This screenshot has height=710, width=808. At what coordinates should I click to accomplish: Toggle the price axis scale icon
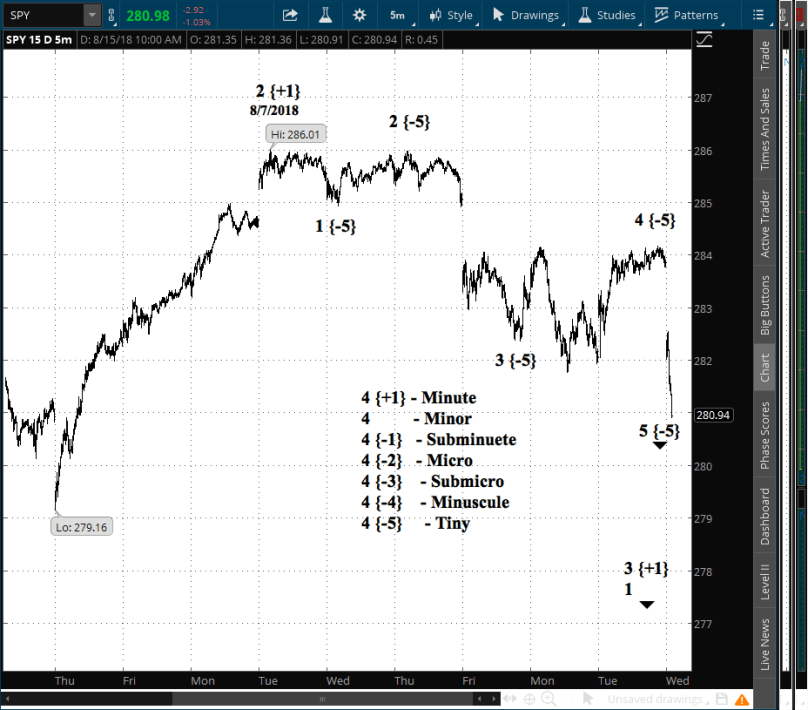click(x=705, y=39)
